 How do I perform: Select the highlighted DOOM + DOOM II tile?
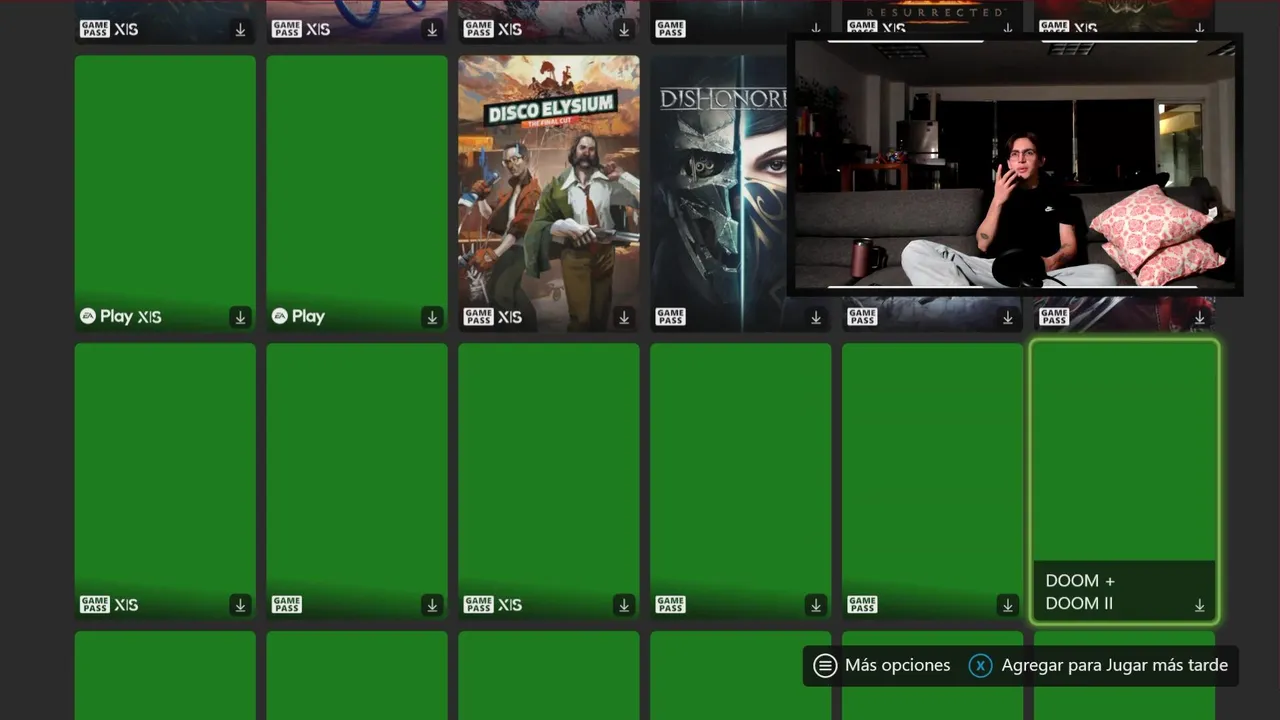point(1125,481)
